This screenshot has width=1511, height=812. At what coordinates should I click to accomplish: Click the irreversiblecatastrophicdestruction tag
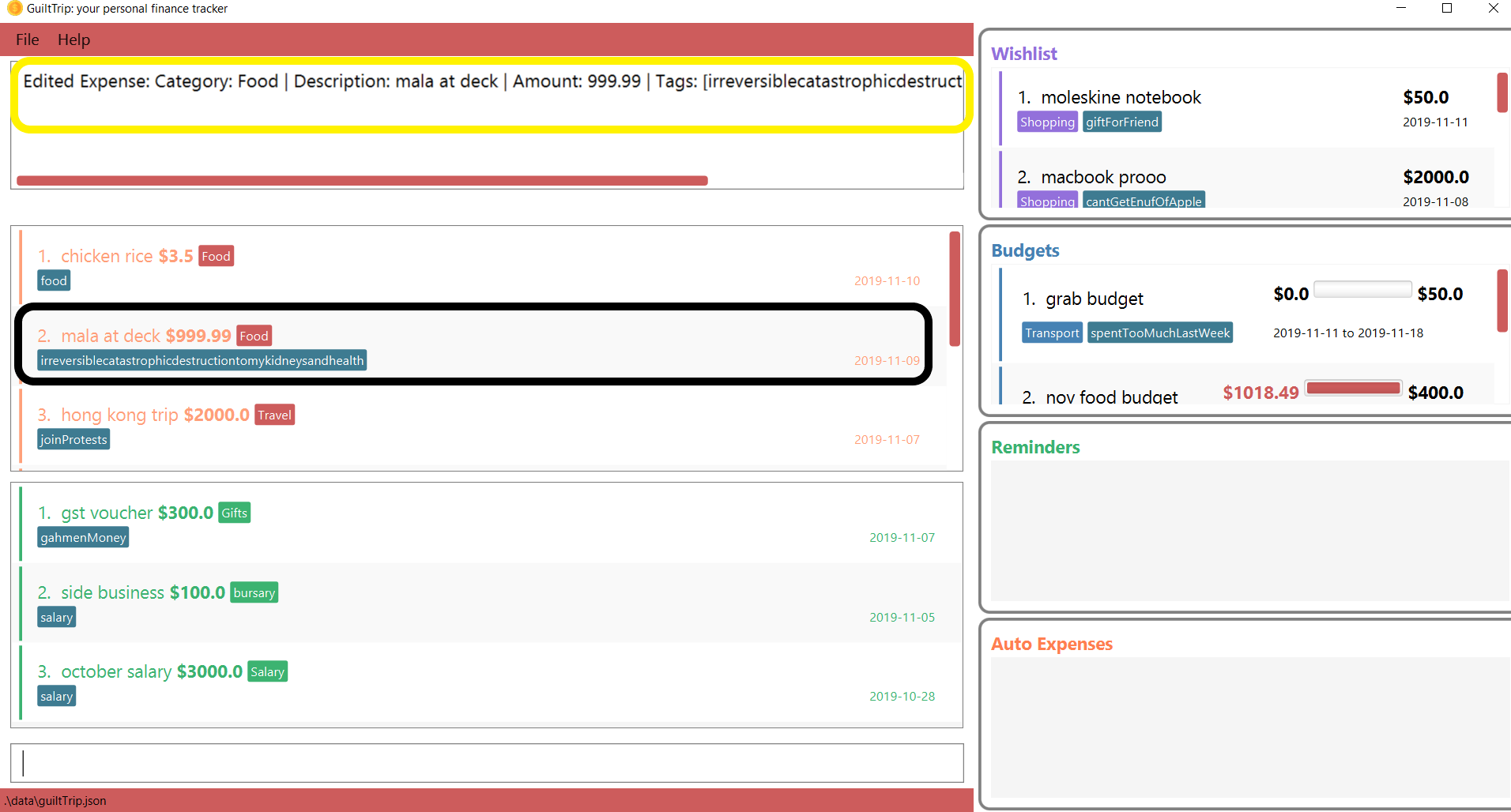point(202,360)
